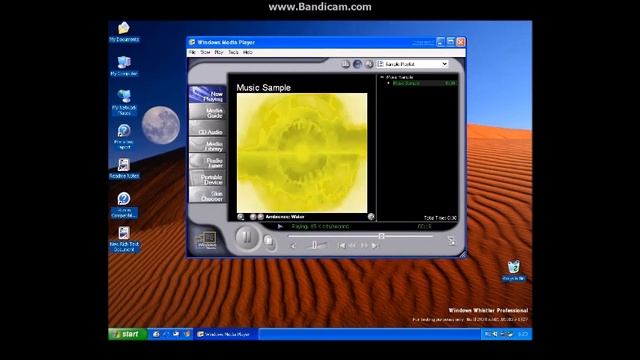Open the View menu

pos(205,53)
